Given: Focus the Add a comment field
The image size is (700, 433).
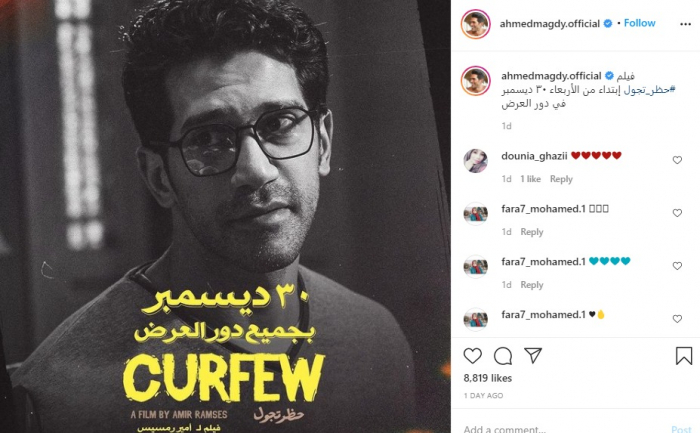Looking at the screenshot, I should click(562, 429).
